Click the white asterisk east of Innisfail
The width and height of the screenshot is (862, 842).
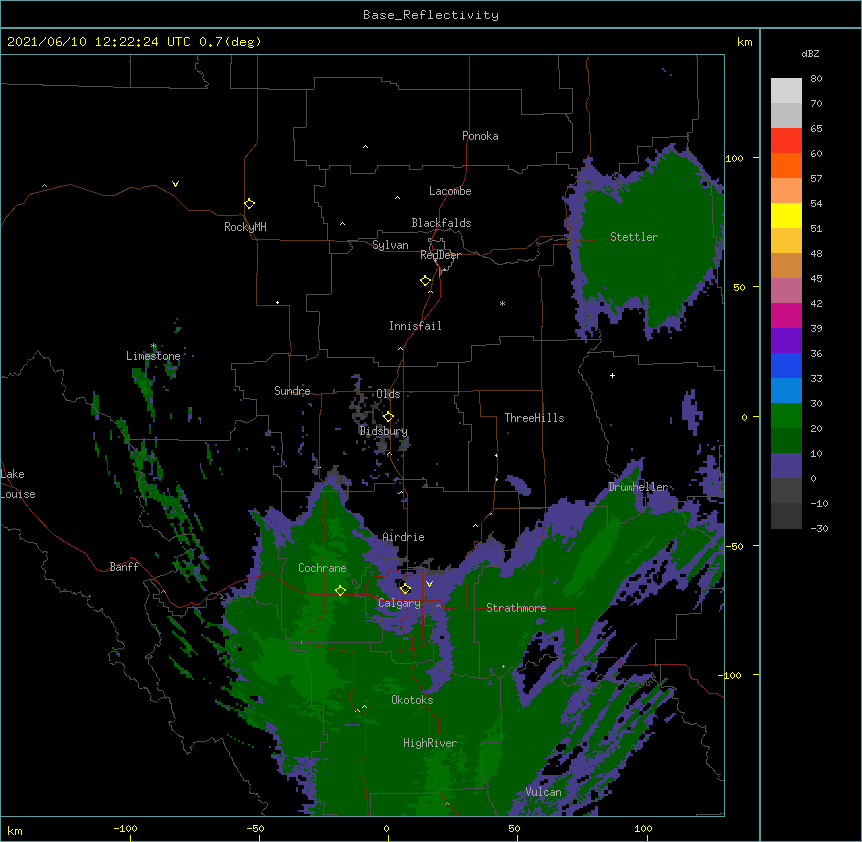[x=502, y=303]
